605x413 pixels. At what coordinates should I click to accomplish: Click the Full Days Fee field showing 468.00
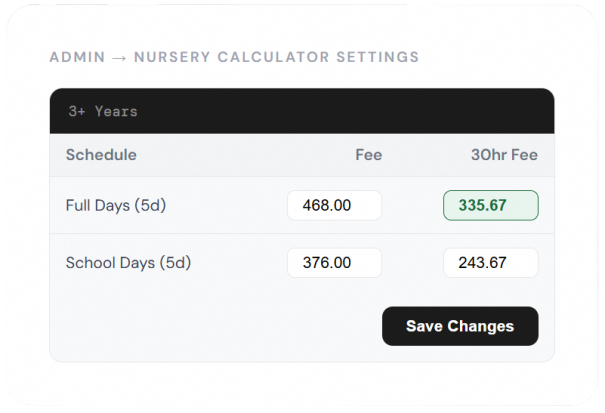click(x=334, y=206)
